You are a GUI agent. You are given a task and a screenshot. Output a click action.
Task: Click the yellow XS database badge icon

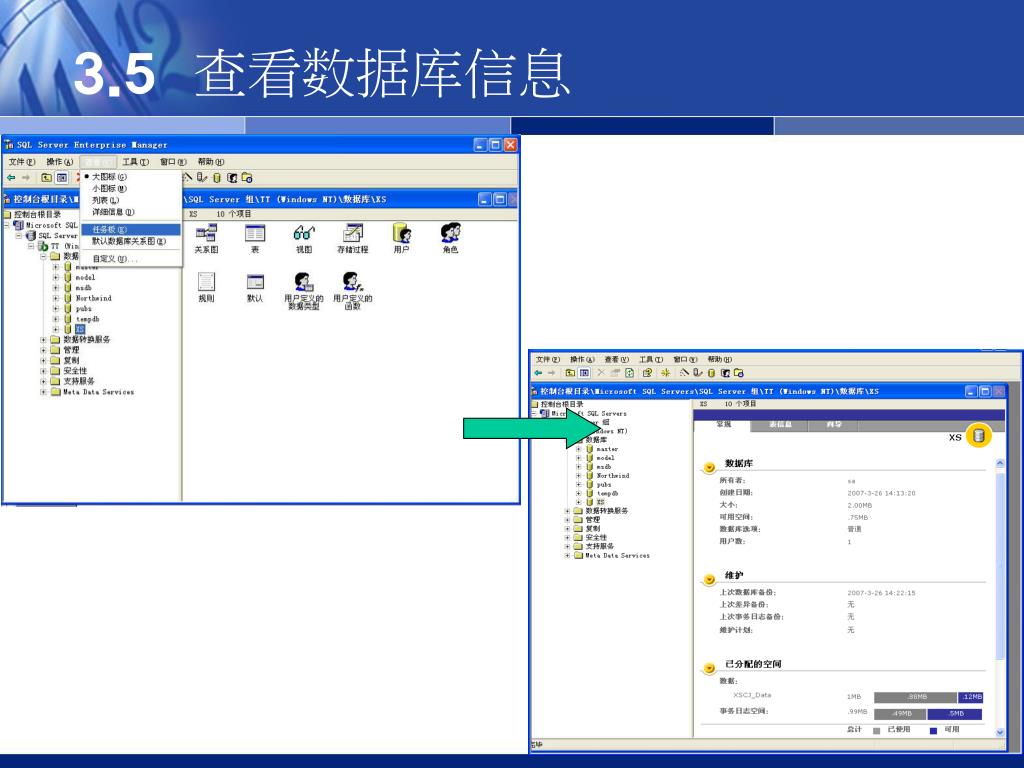tap(978, 436)
